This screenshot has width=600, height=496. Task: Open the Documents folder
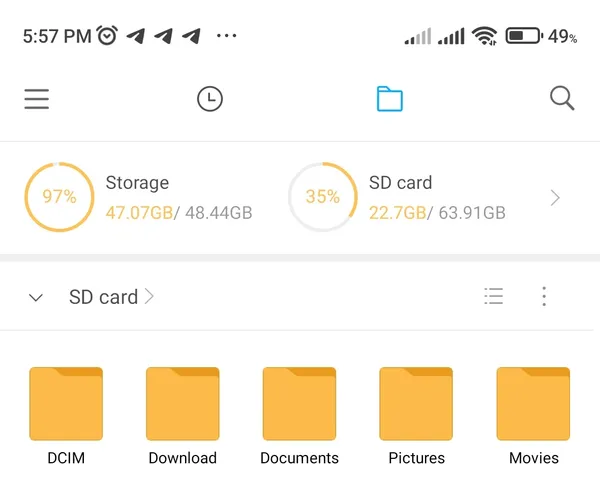299,415
